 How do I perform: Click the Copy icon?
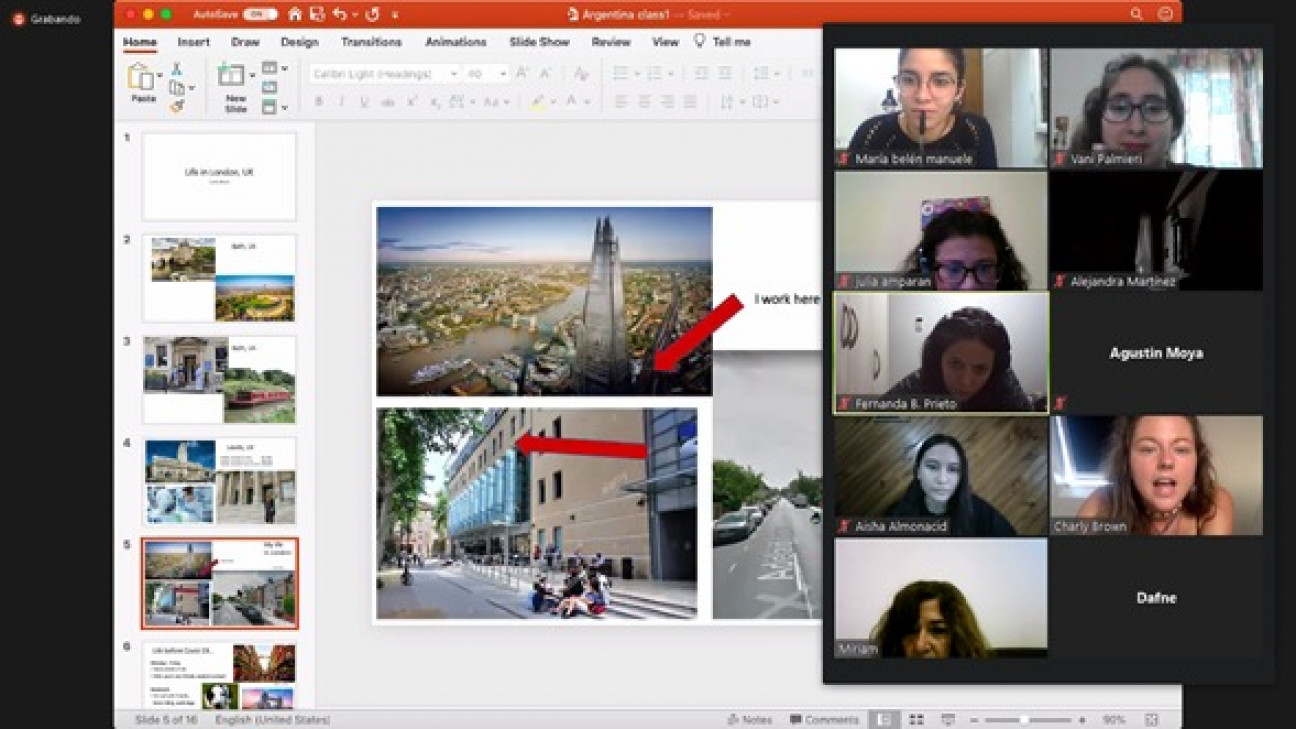(176, 88)
